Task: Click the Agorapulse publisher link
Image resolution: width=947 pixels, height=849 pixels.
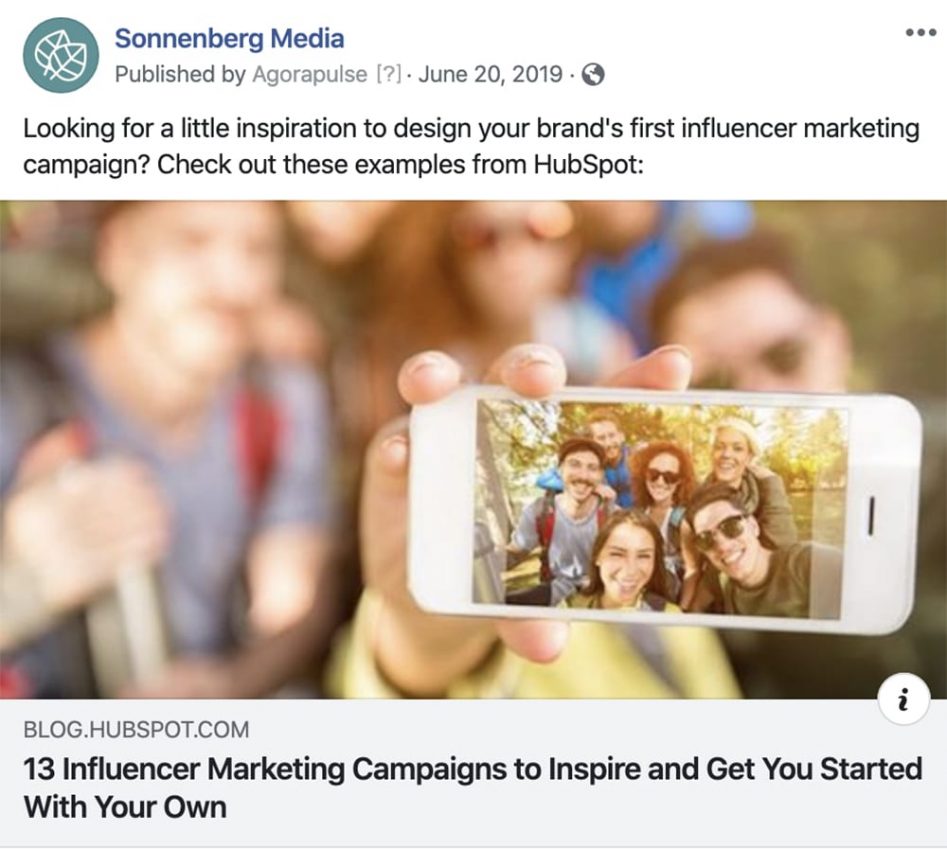Action: (x=309, y=72)
